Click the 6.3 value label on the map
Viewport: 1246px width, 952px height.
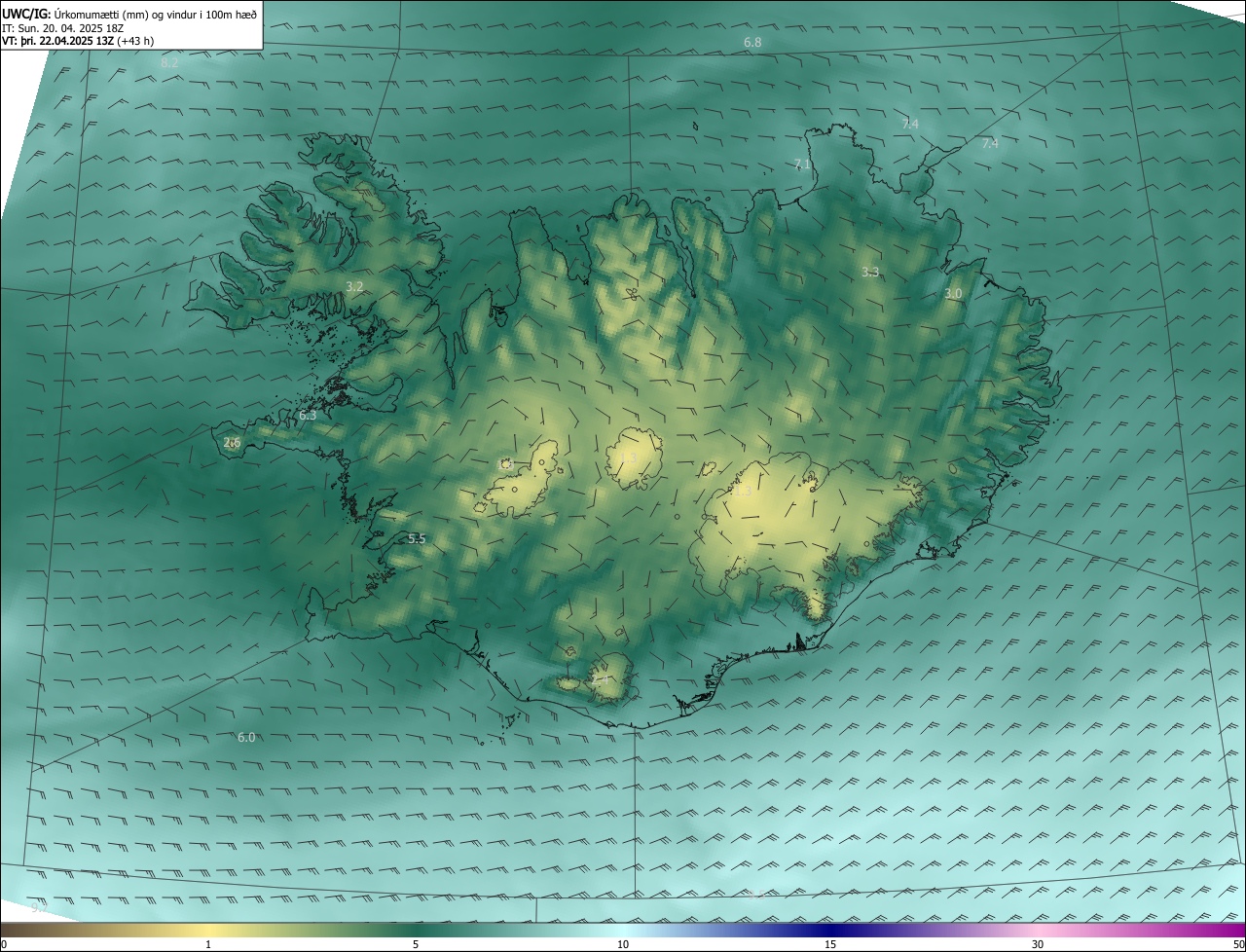click(308, 416)
